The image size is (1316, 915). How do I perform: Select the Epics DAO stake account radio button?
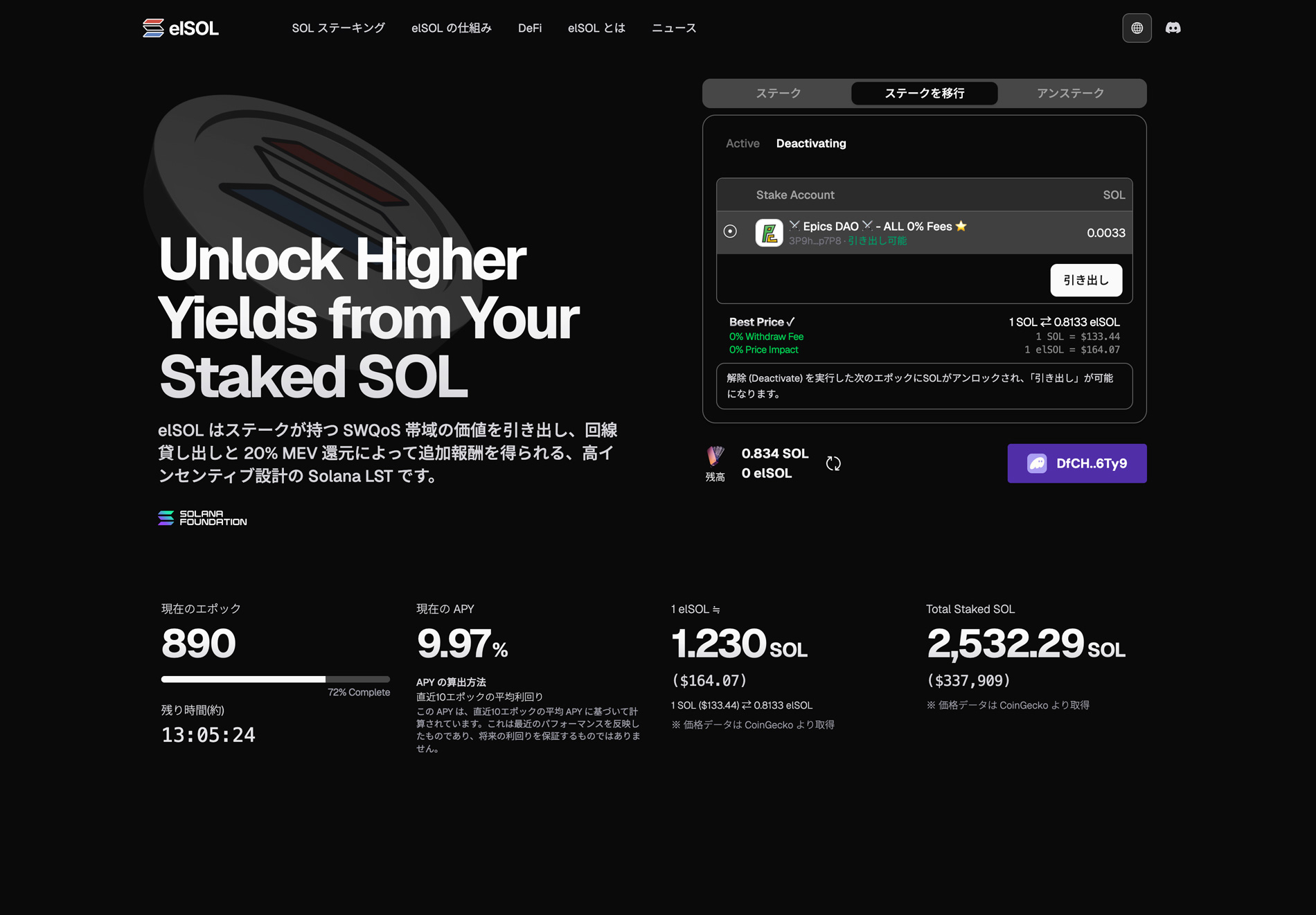pos(730,231)
